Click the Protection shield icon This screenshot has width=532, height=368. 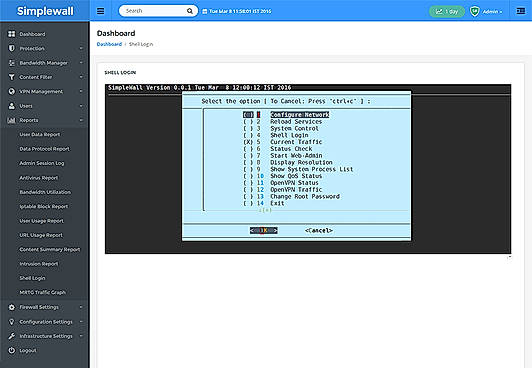[12, 48]
